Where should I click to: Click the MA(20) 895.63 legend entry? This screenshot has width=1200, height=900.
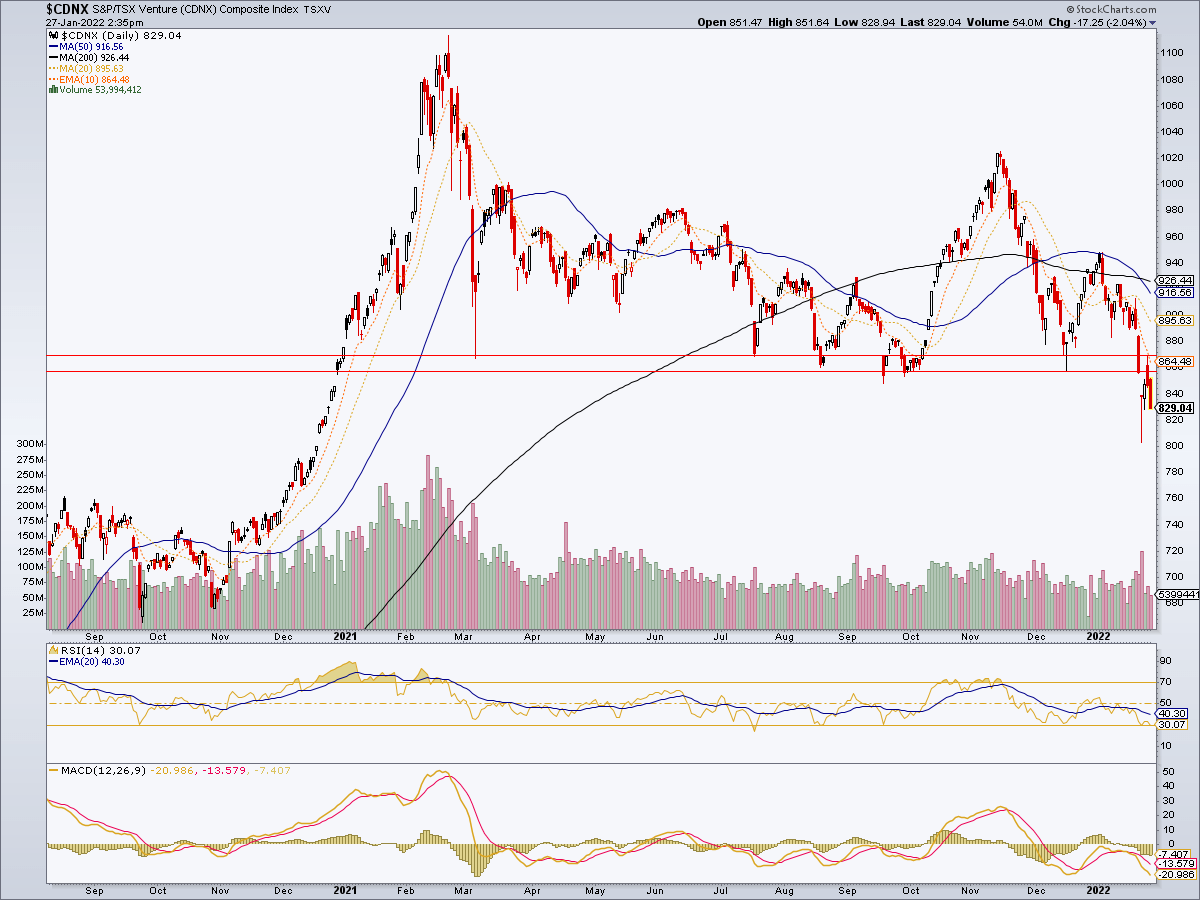click(89, 68)
